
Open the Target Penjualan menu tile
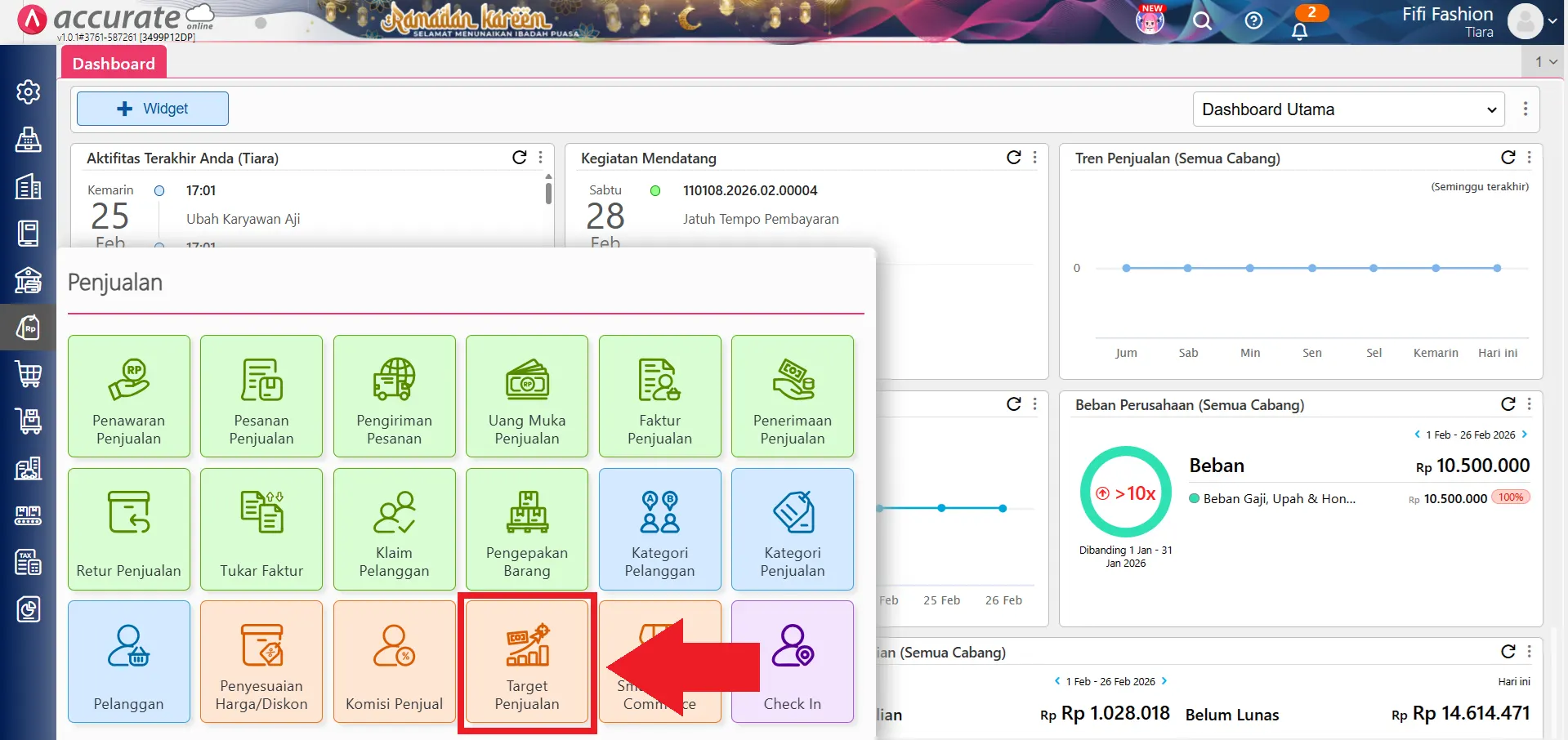point(527,662)
